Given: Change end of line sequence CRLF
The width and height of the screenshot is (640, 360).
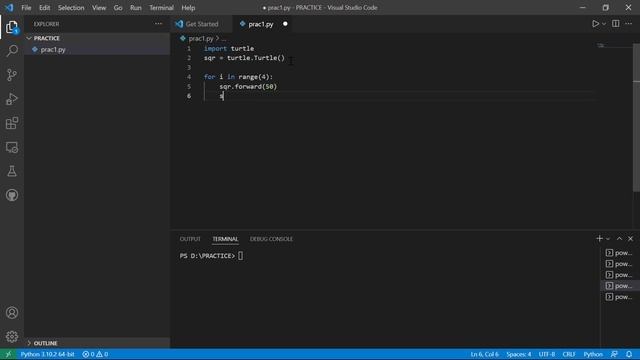Looking at the screenshot, I should pyautogui.click(x=569, y=354).
